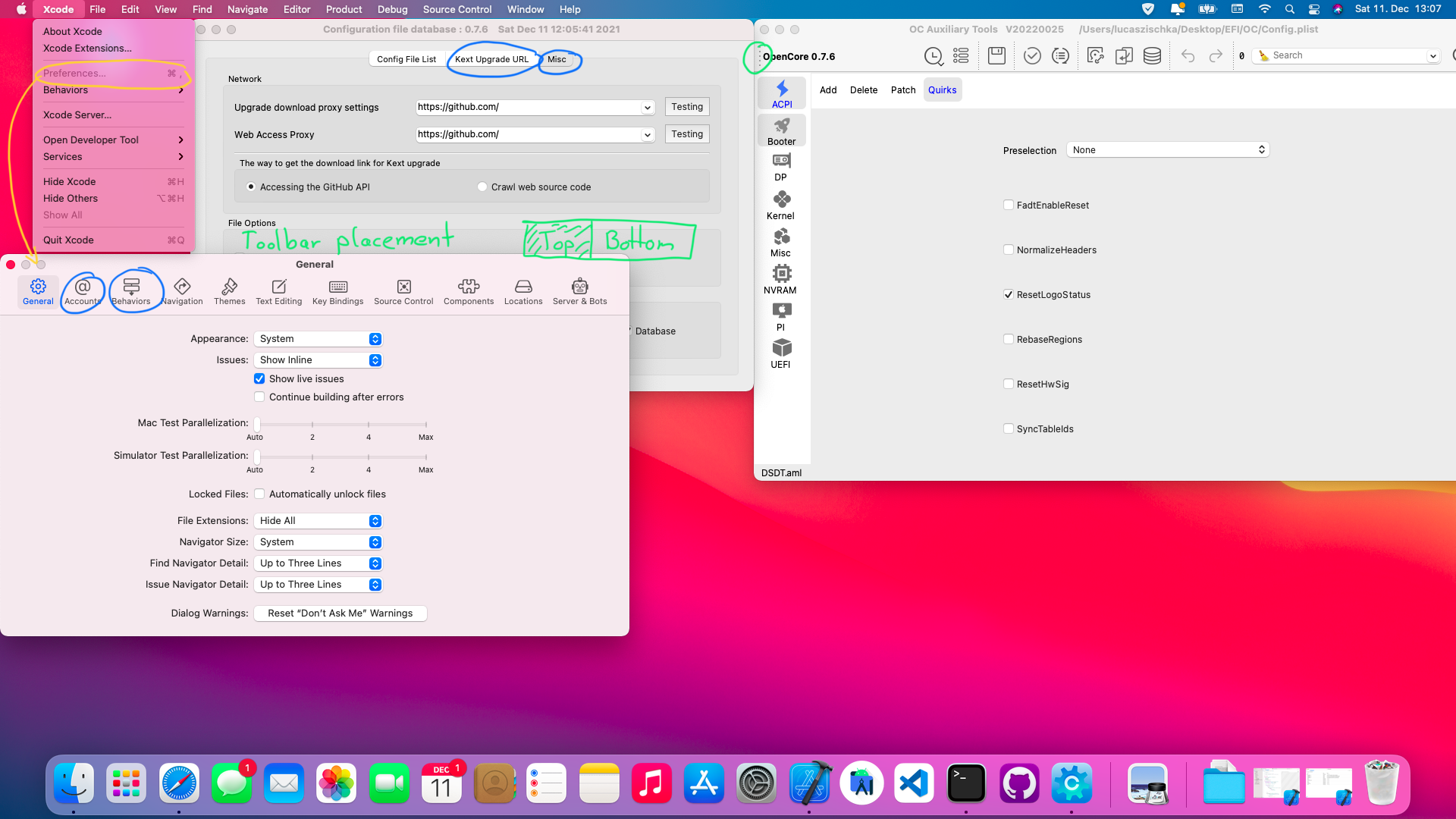Uncheck the ResetLogoStatus checkbox
Viewport: 1456px width, 819px height.
[x=1009, y=294]
